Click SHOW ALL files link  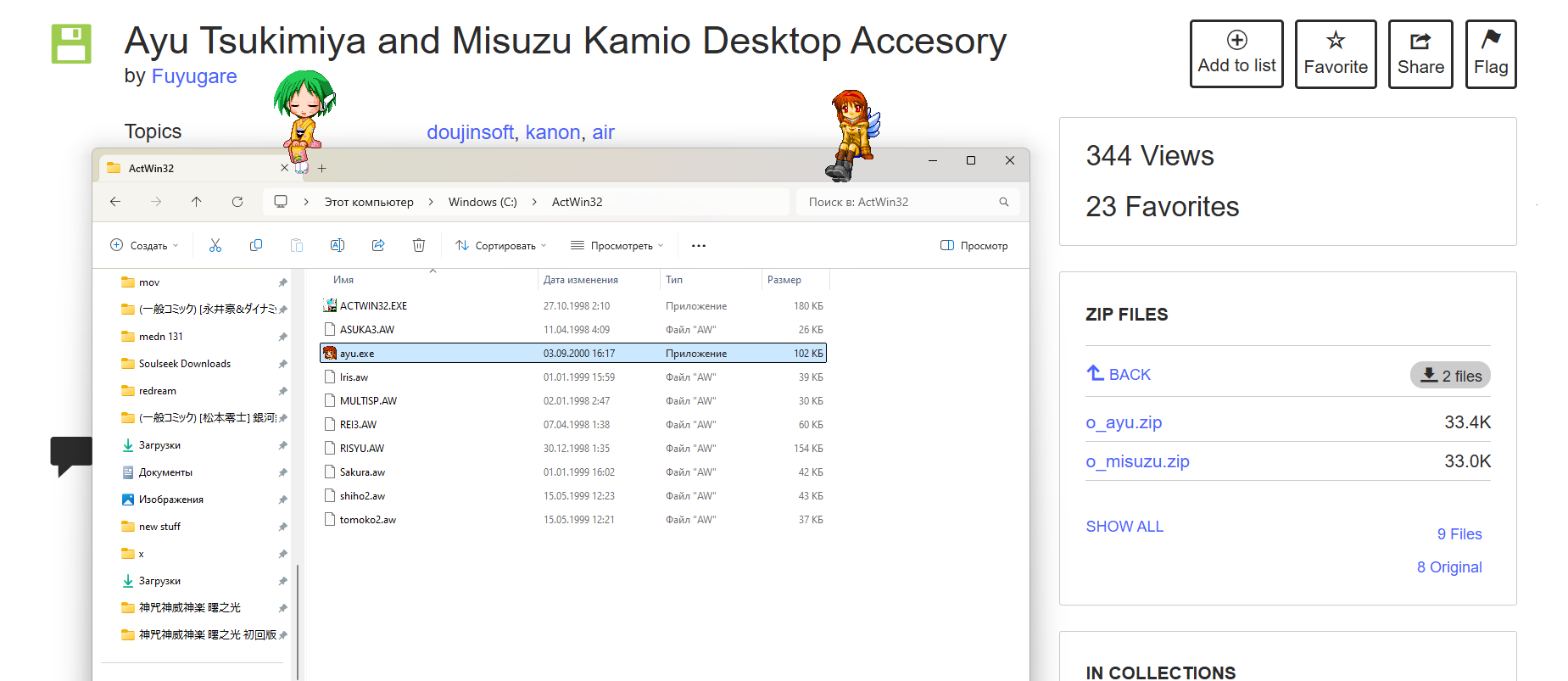pyautogui.click(x=1124, y=527)
